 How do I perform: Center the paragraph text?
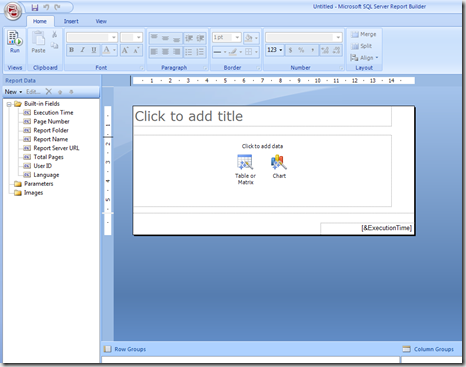pos(165,52)
